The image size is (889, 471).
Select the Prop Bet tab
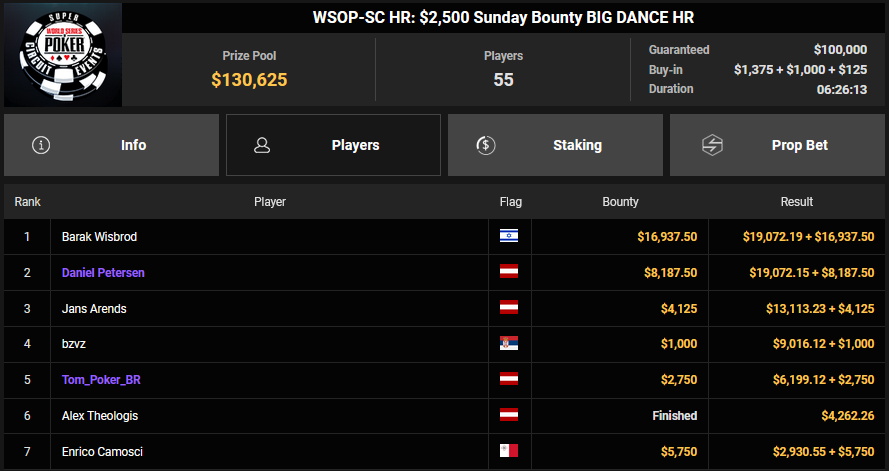click(x=777, y=145)
